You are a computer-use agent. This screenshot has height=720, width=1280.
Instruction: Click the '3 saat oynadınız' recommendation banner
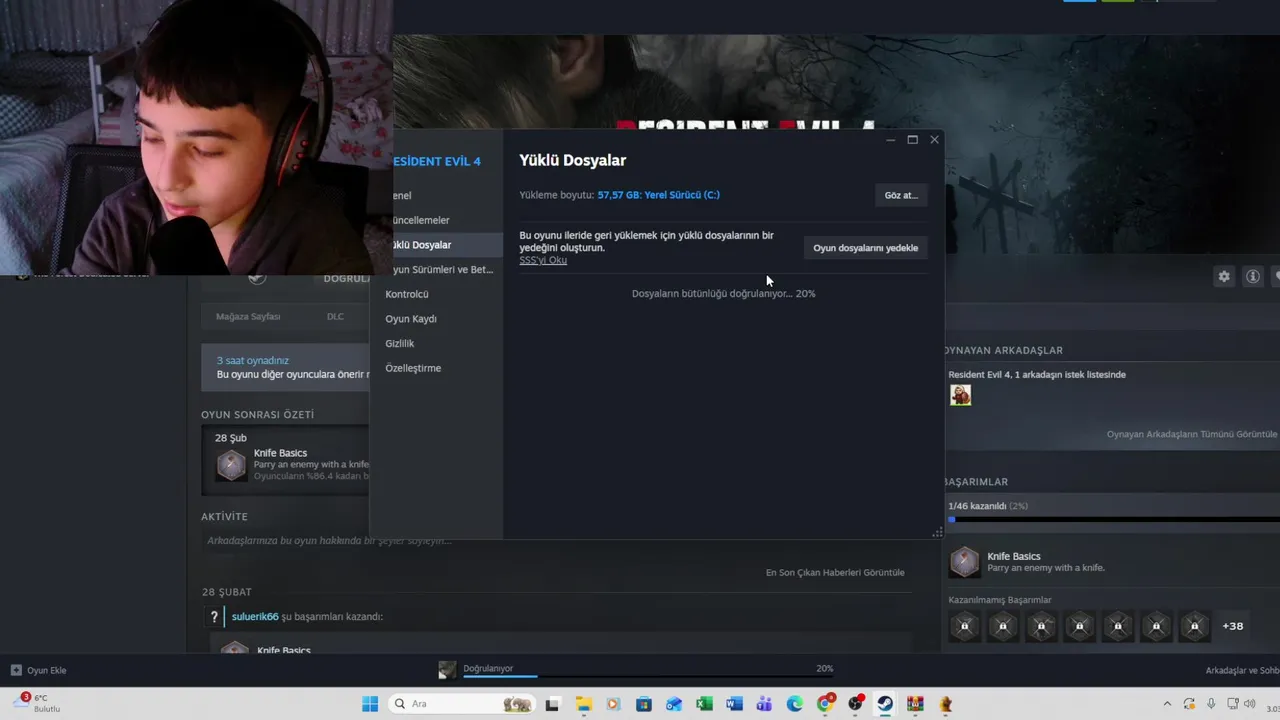286,367
